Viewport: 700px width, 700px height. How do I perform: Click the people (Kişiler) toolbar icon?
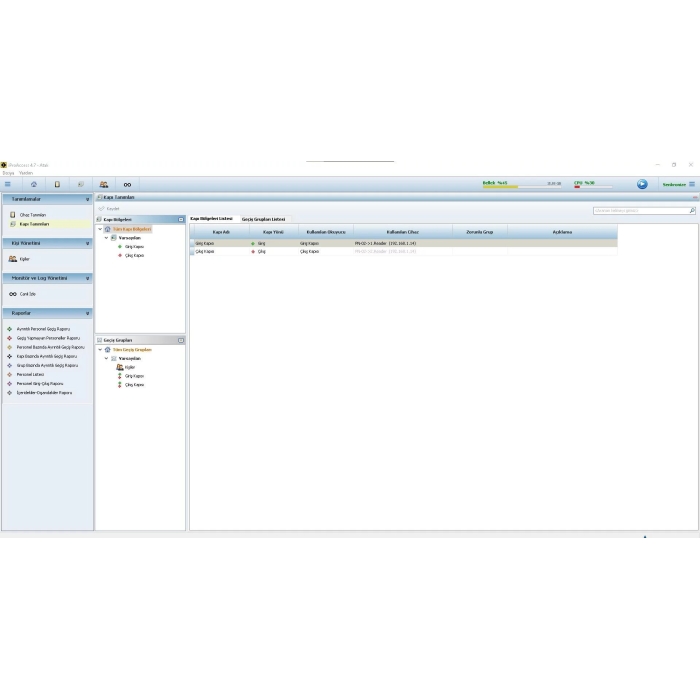tap(103, 184)
